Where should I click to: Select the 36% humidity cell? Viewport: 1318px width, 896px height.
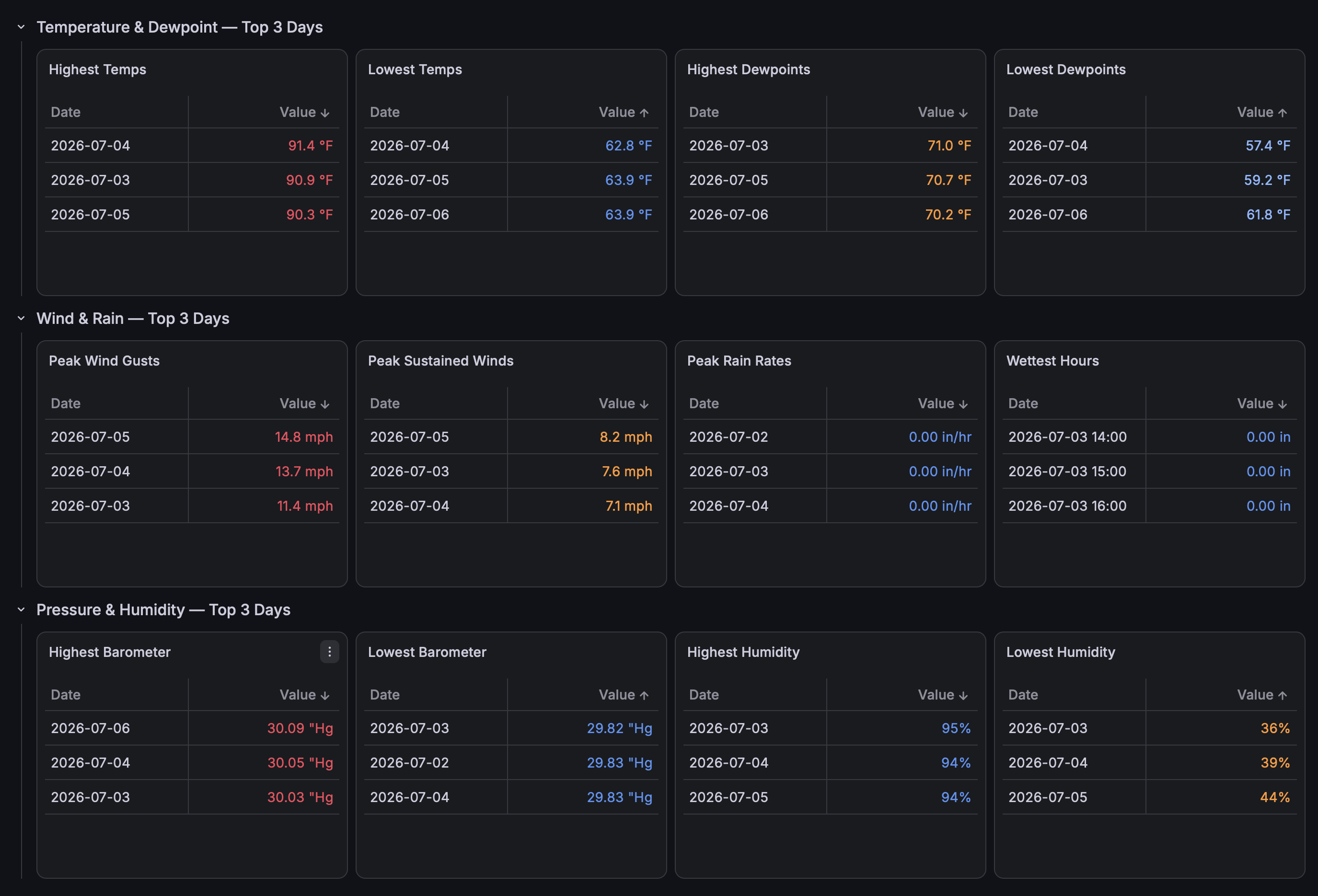[x=1222, y=728]
